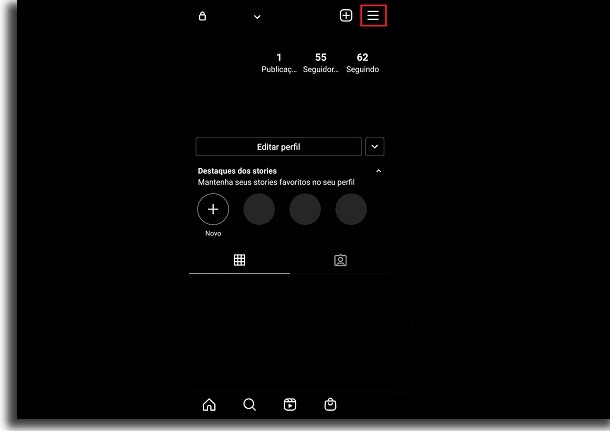The width and height of the screenshot is (610, 431).
Task: Open the account switcher chevron at top
Action: (257, 17)
